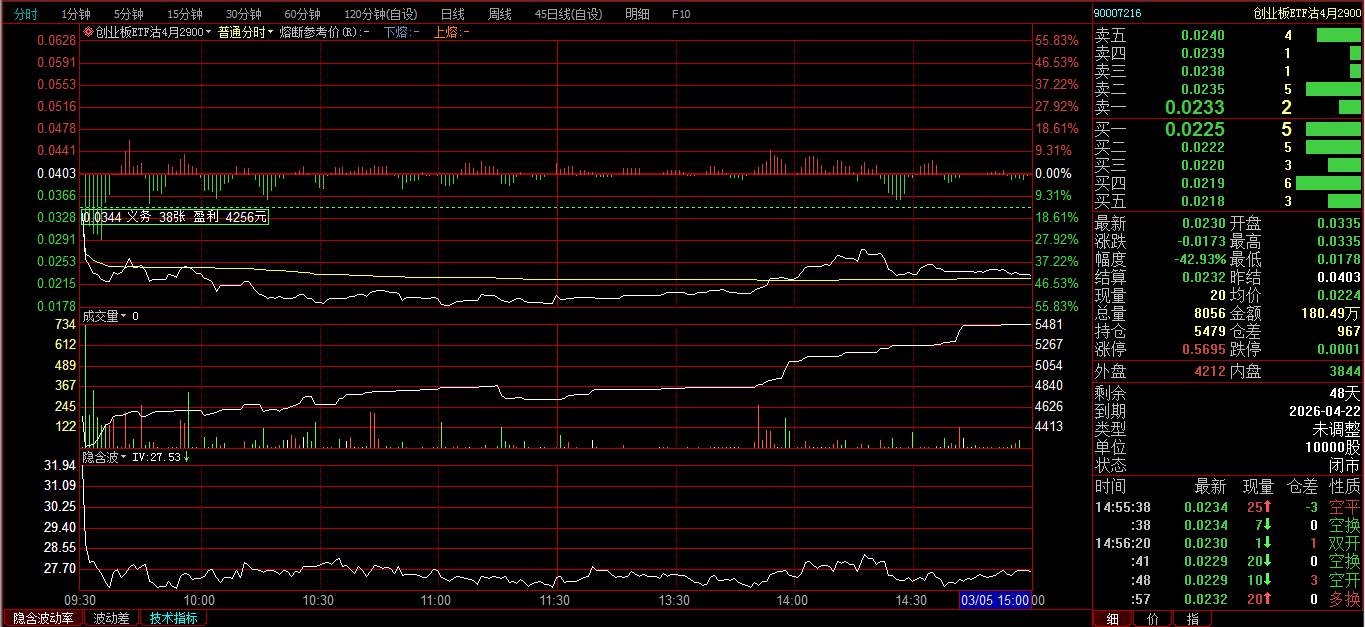Open the 技术指标 bottom tab

point(173,618)
